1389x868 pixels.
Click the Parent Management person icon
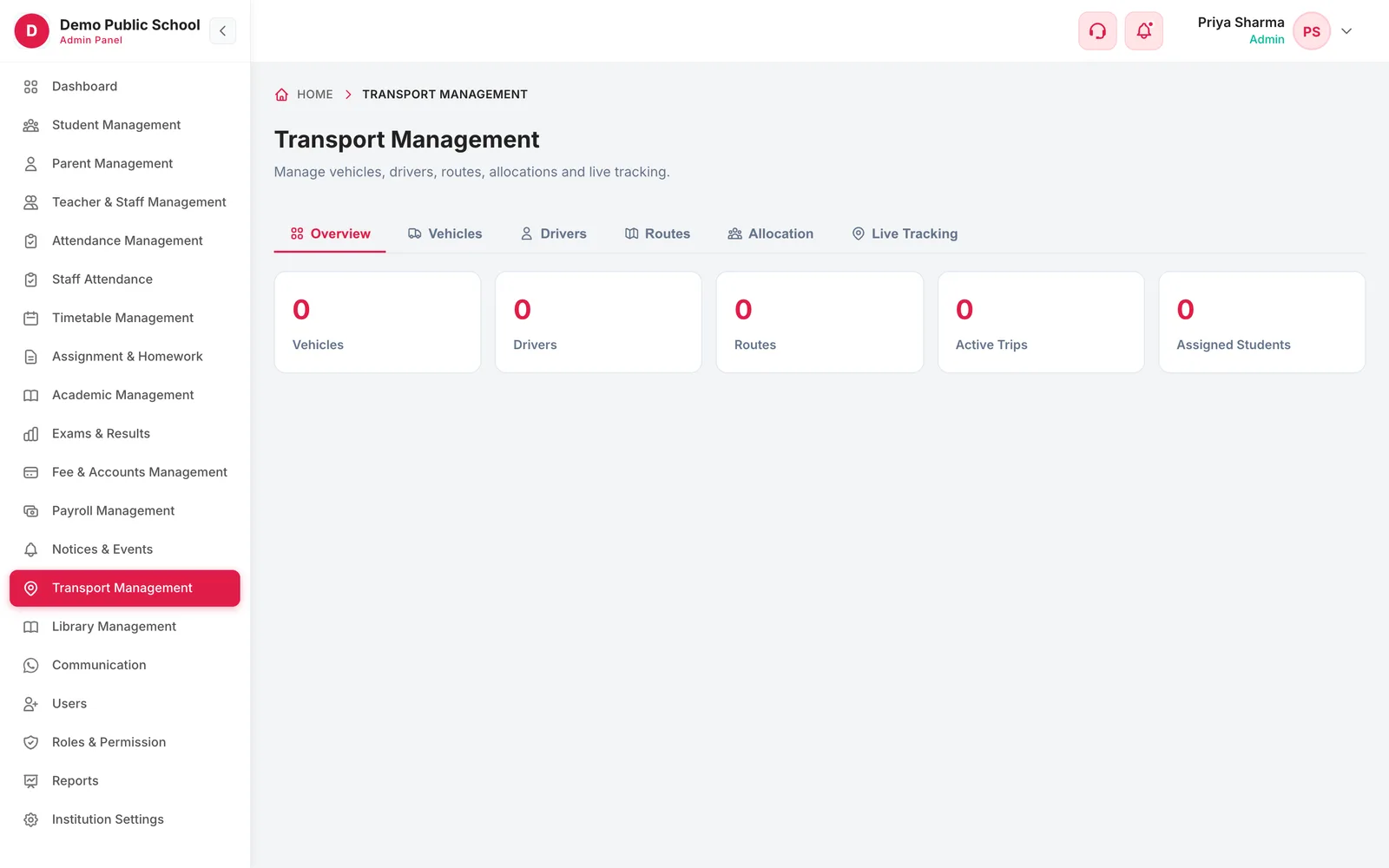click(30, 164)
